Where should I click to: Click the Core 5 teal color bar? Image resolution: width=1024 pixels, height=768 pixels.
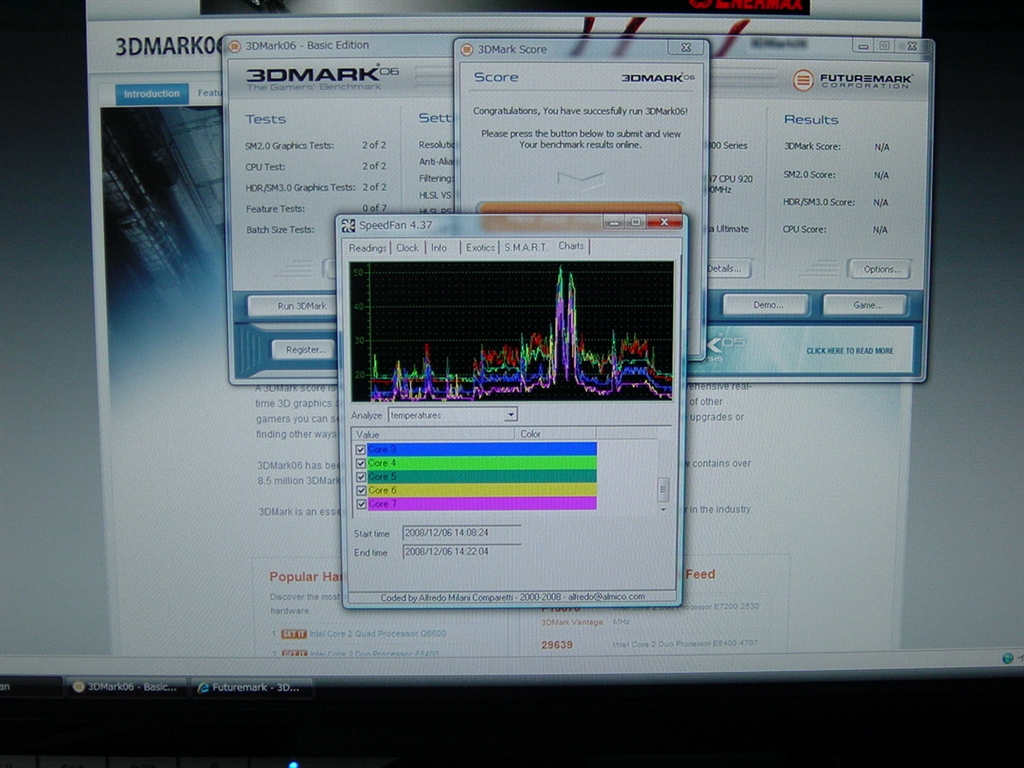point(480,477)
